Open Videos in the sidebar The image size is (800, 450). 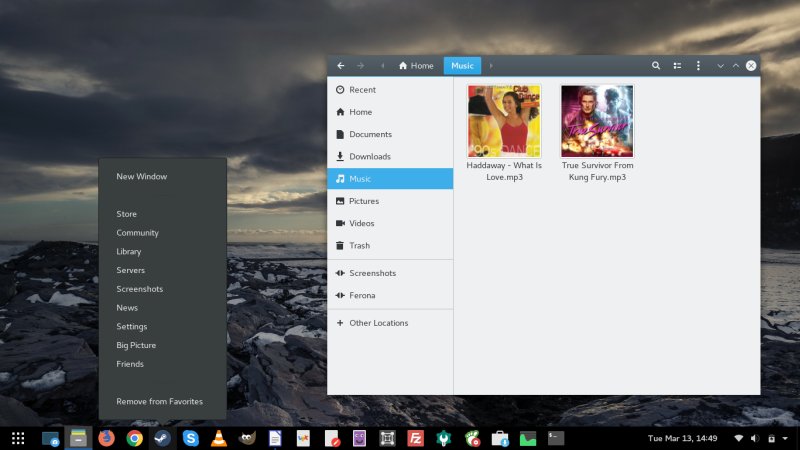(390, 223)
